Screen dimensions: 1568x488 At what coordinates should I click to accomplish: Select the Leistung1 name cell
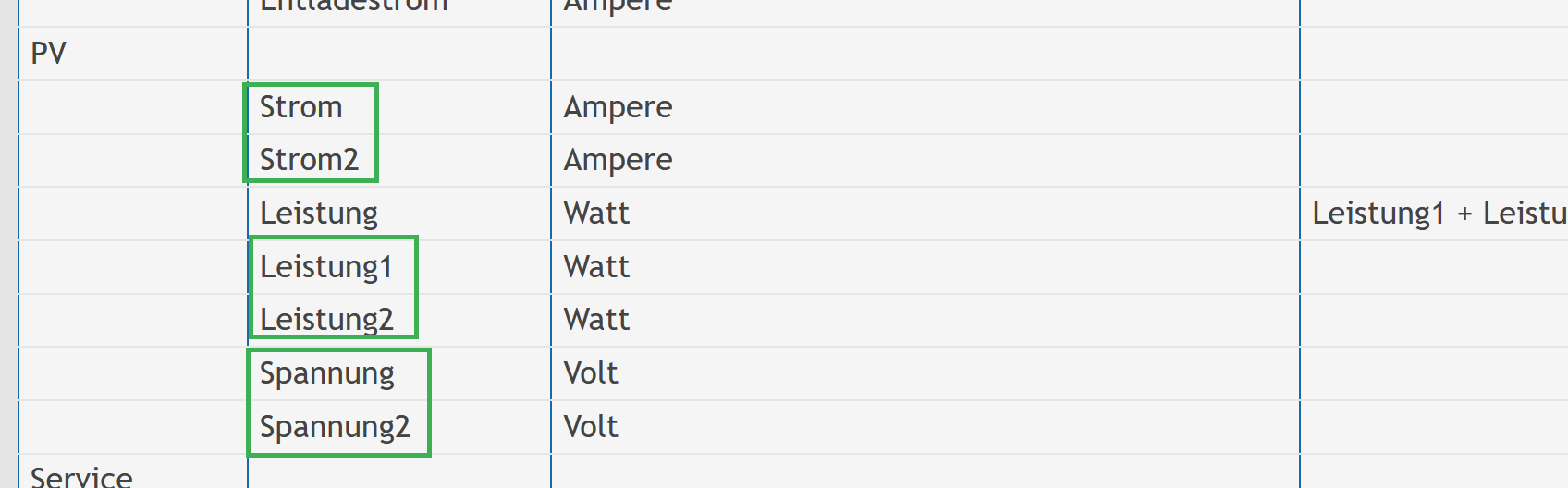(326, 267)
